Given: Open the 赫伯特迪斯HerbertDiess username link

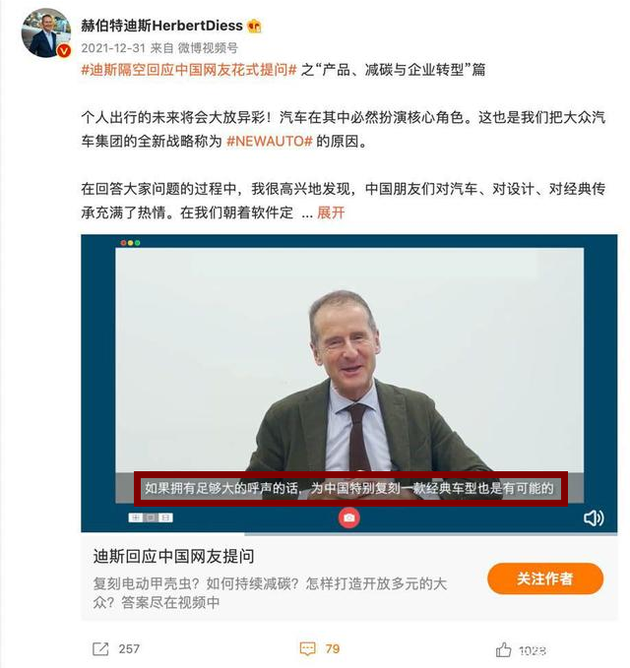Looking at the screenshot, I should point(162,26).
